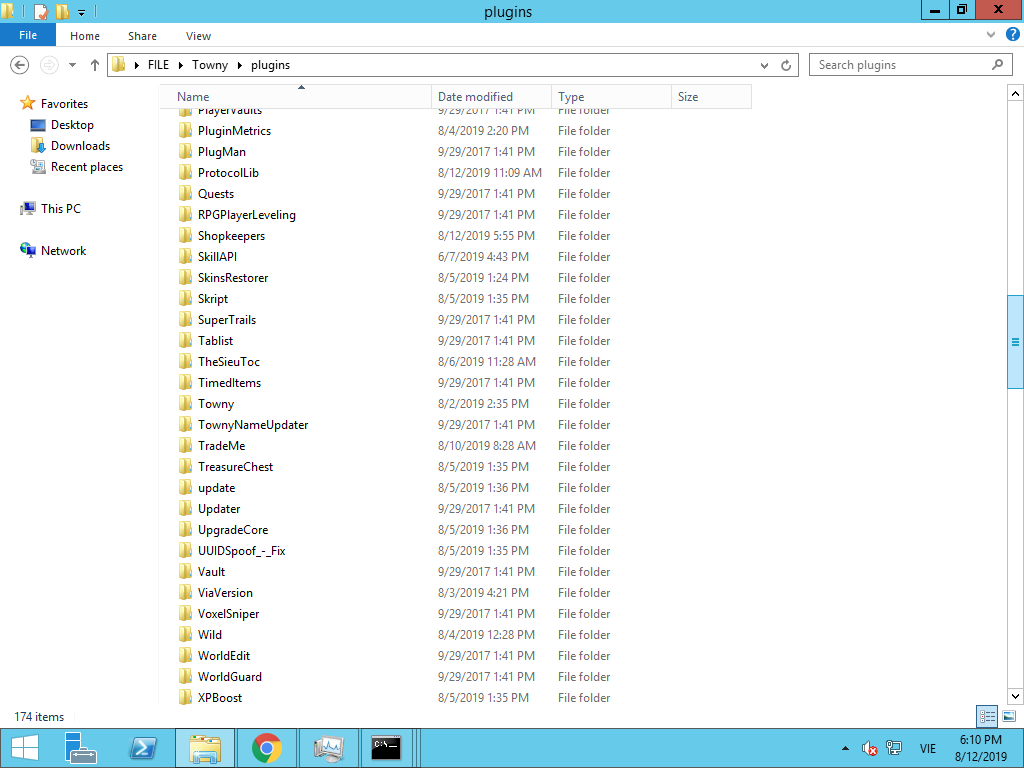Select the PluginMetrics folder icon
This screenshot has height=768, width=1024.
(x=185, y=131)
